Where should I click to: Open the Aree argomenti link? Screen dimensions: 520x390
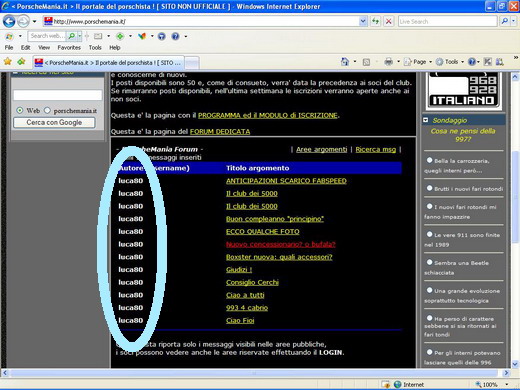click(321, 149)
